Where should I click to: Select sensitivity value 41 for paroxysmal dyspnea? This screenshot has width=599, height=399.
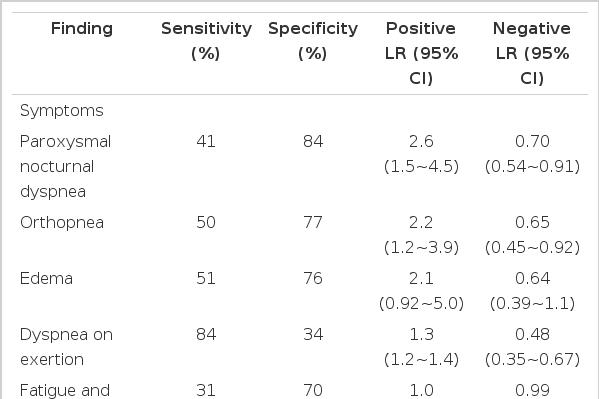pos(206,142)
